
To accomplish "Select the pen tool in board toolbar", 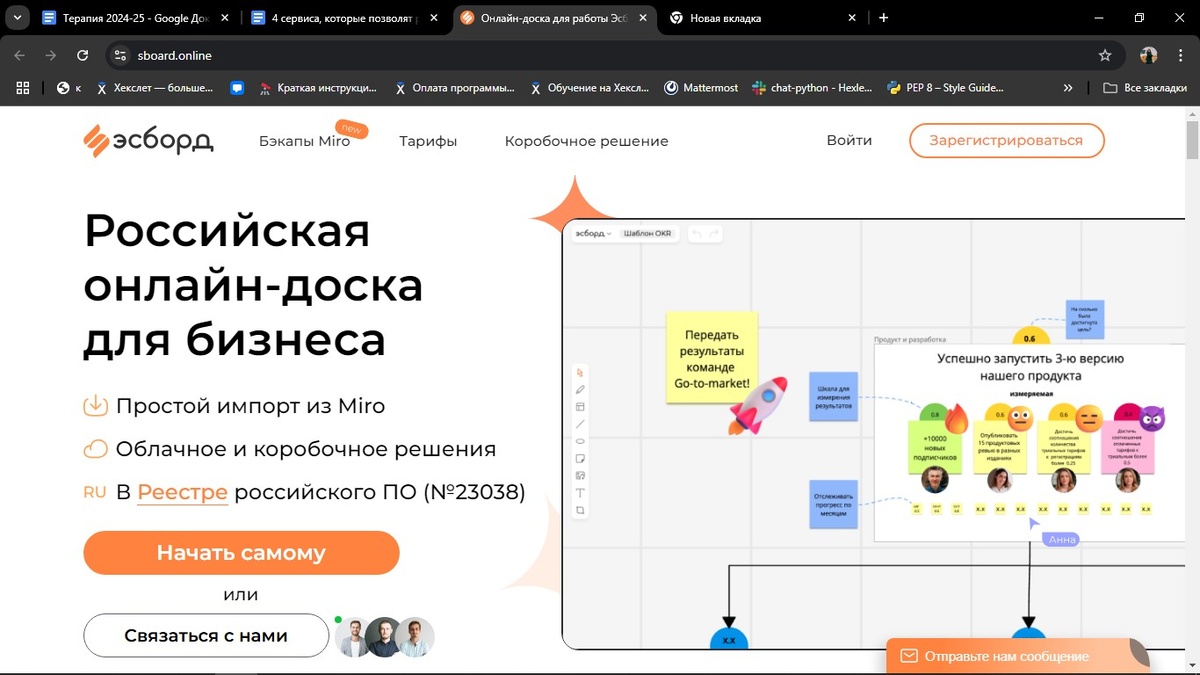I will (x=580, y=389).
